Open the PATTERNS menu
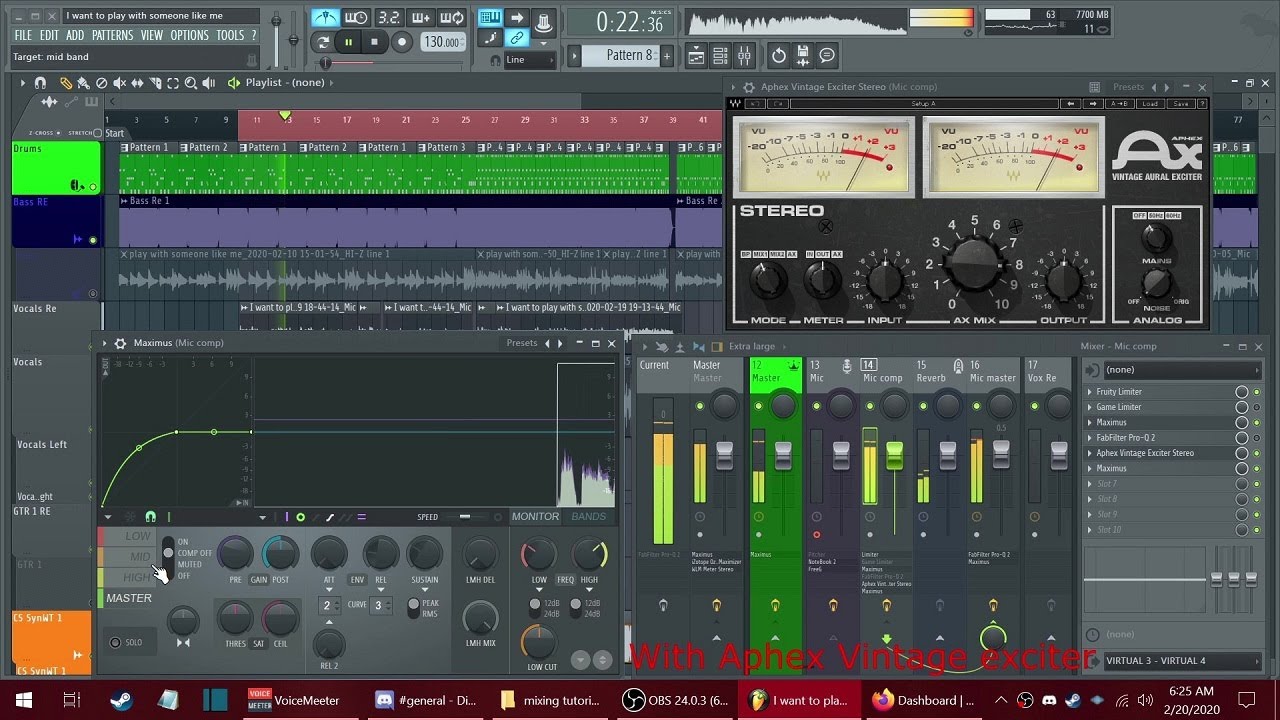 (x=112, y=35)
